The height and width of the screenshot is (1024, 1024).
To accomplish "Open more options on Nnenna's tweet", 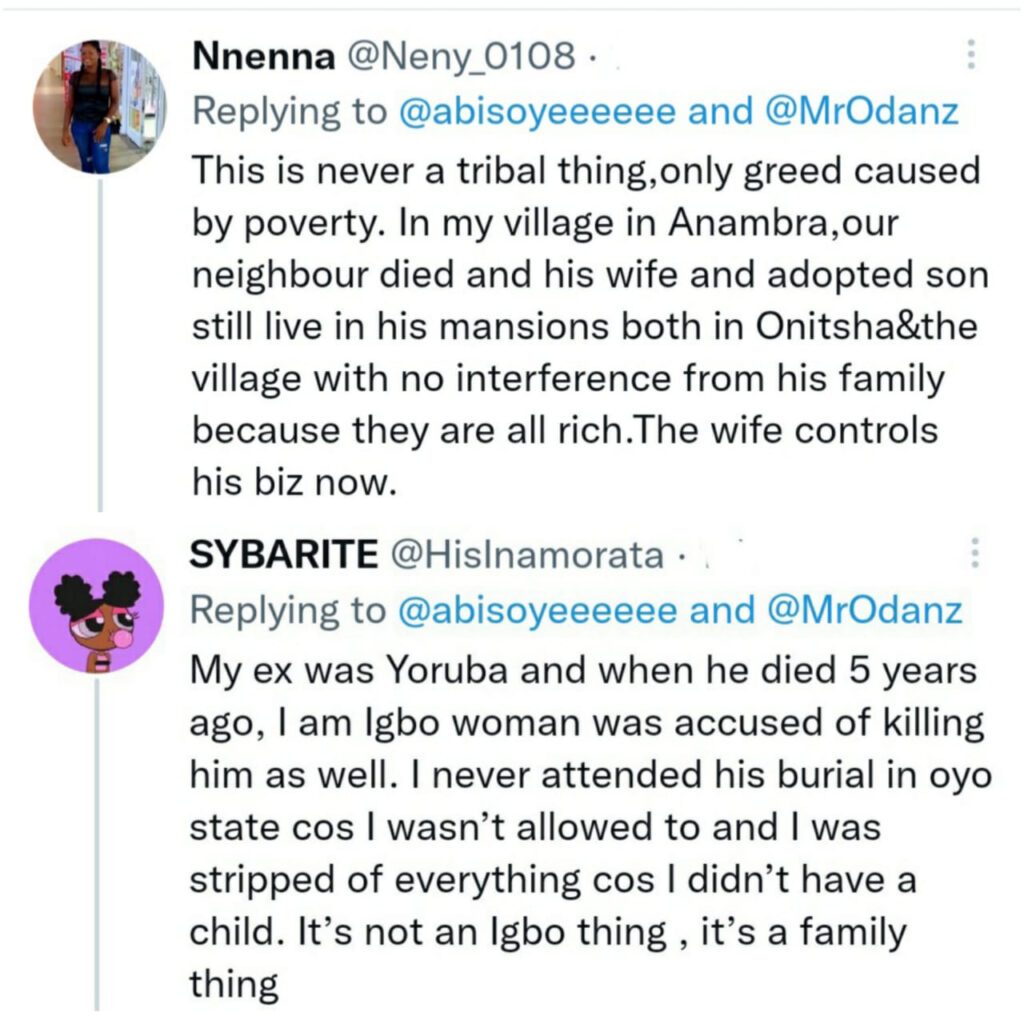I will [x=969, y=55].
